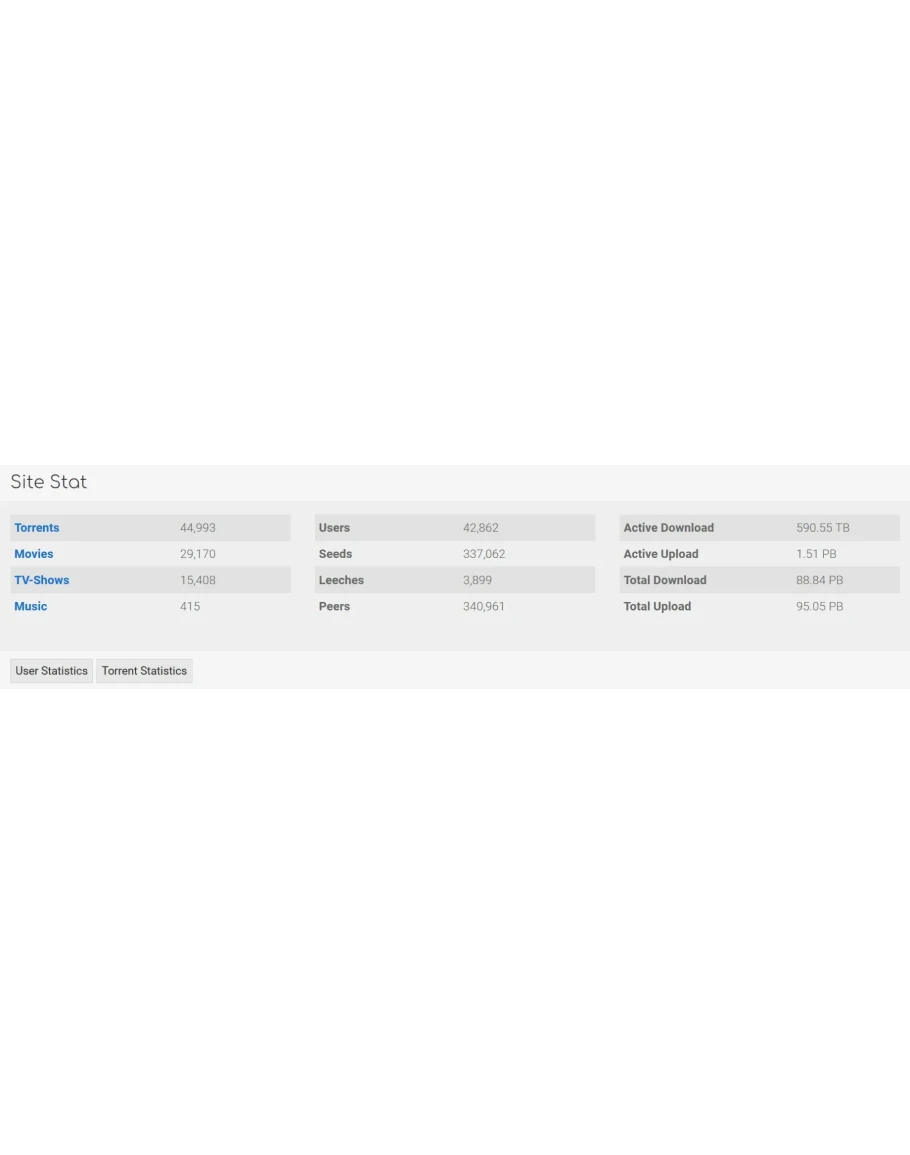Select the Total Upload label
The image size is (910, 1155).
tap(657, 606)
